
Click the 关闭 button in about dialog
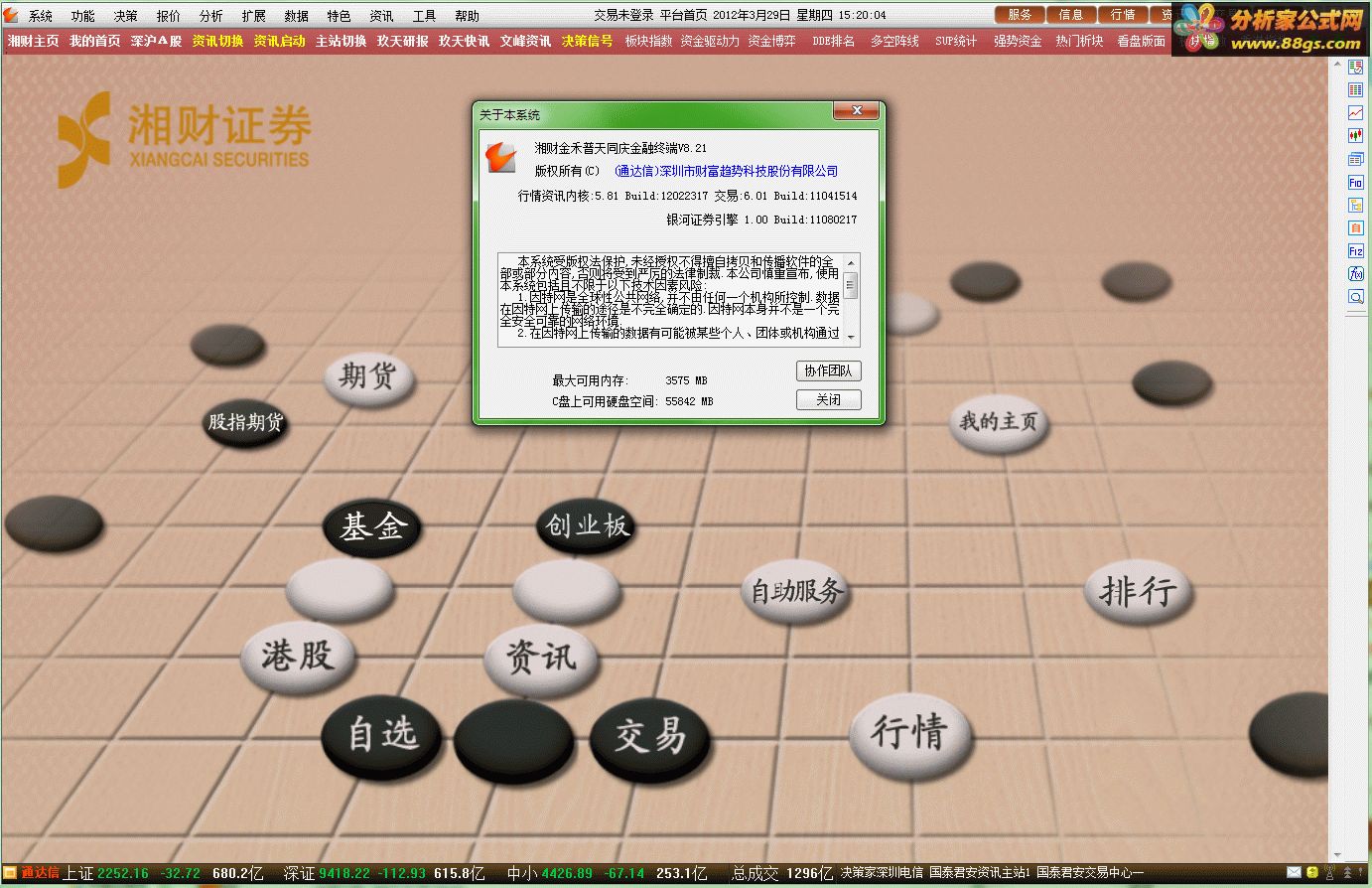(x=829, y=399)
